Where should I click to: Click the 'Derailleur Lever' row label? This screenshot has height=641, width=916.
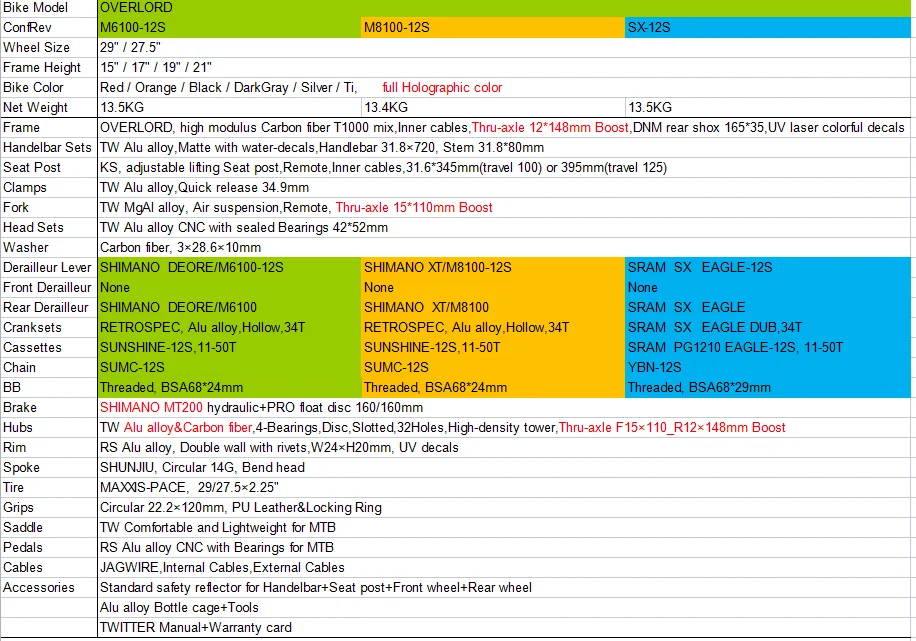pos(48,268)
